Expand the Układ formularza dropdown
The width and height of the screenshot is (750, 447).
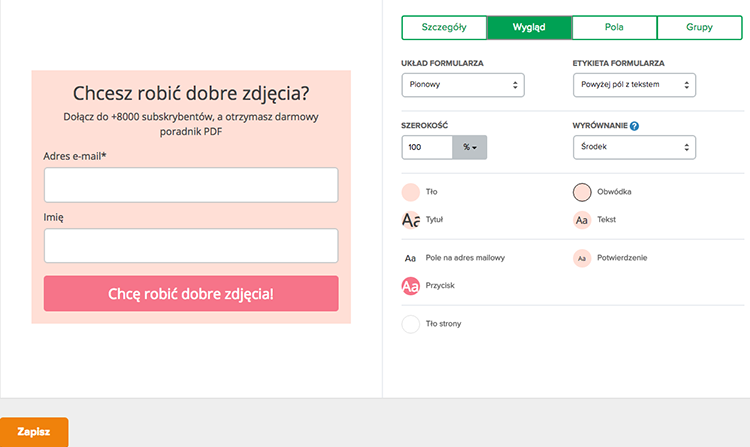pyautogui.click(x=463, y=85)
